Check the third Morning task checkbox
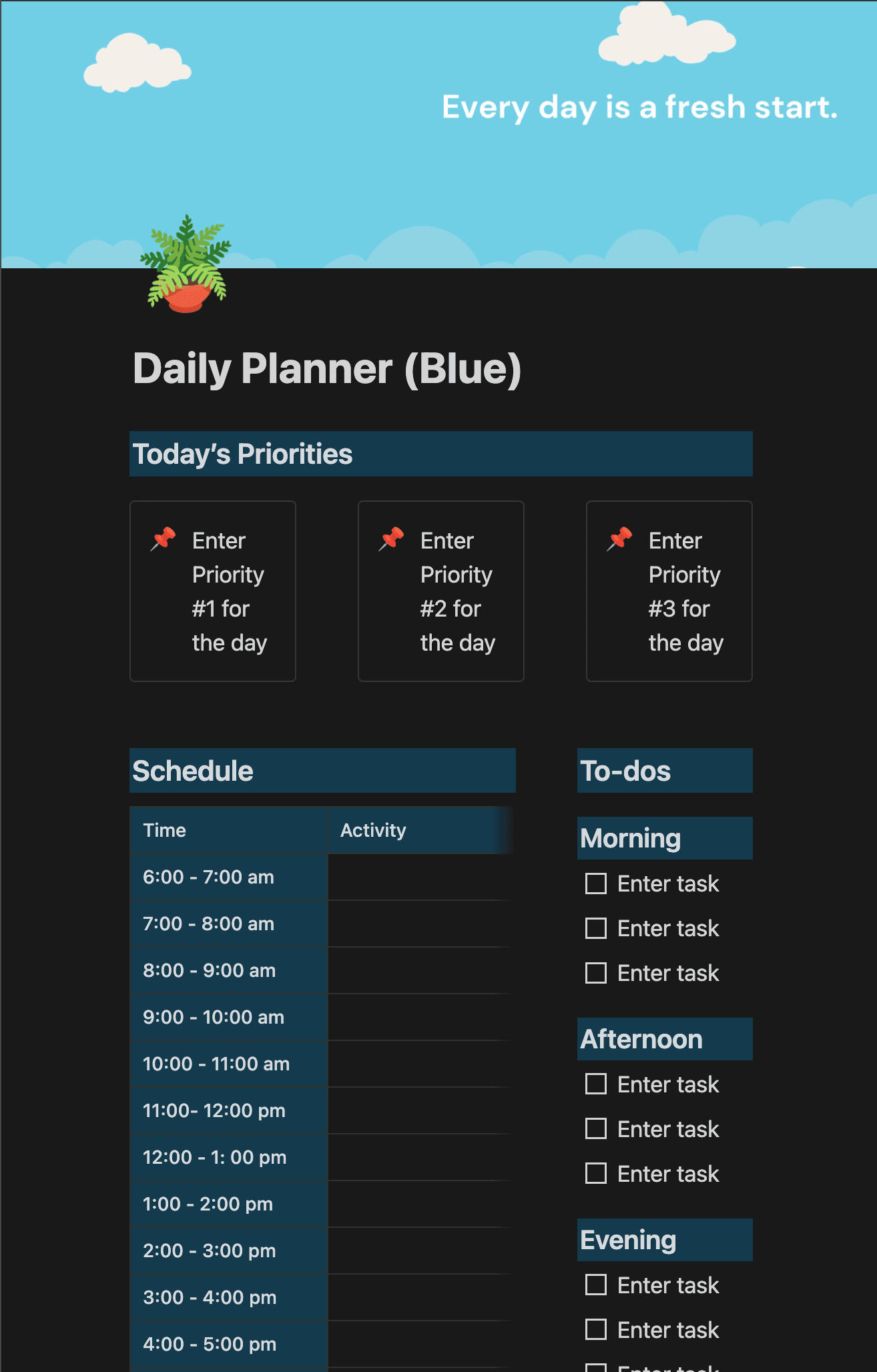 [x=595, y=973]
